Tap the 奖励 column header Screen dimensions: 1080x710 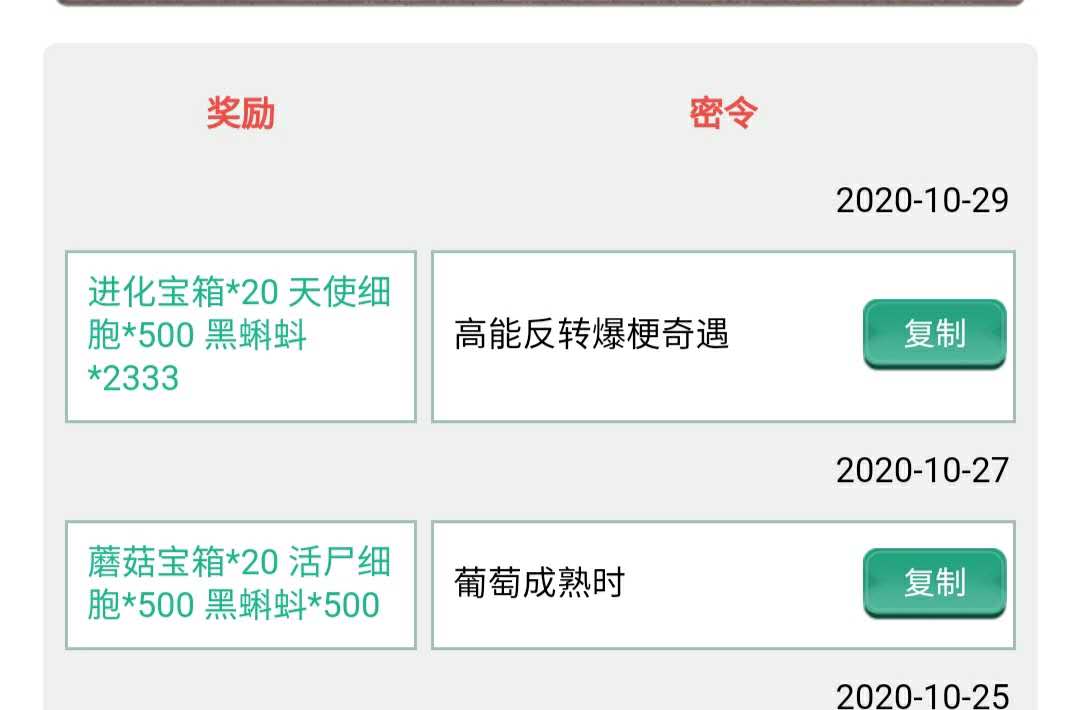coord(240,114)
